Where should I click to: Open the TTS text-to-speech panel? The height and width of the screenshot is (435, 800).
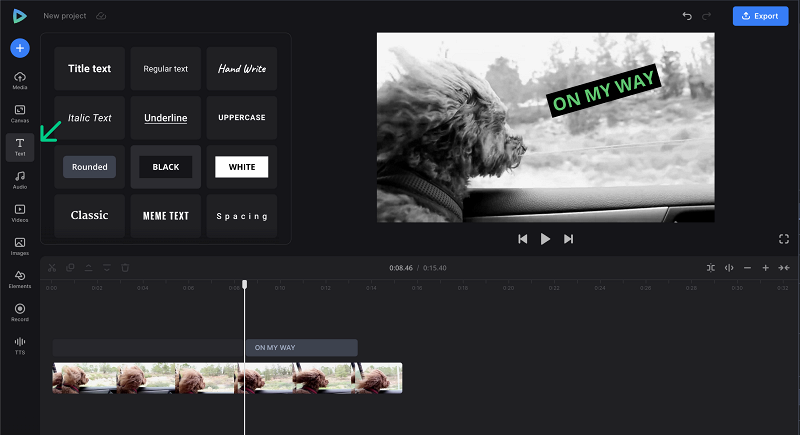(20, 346)
